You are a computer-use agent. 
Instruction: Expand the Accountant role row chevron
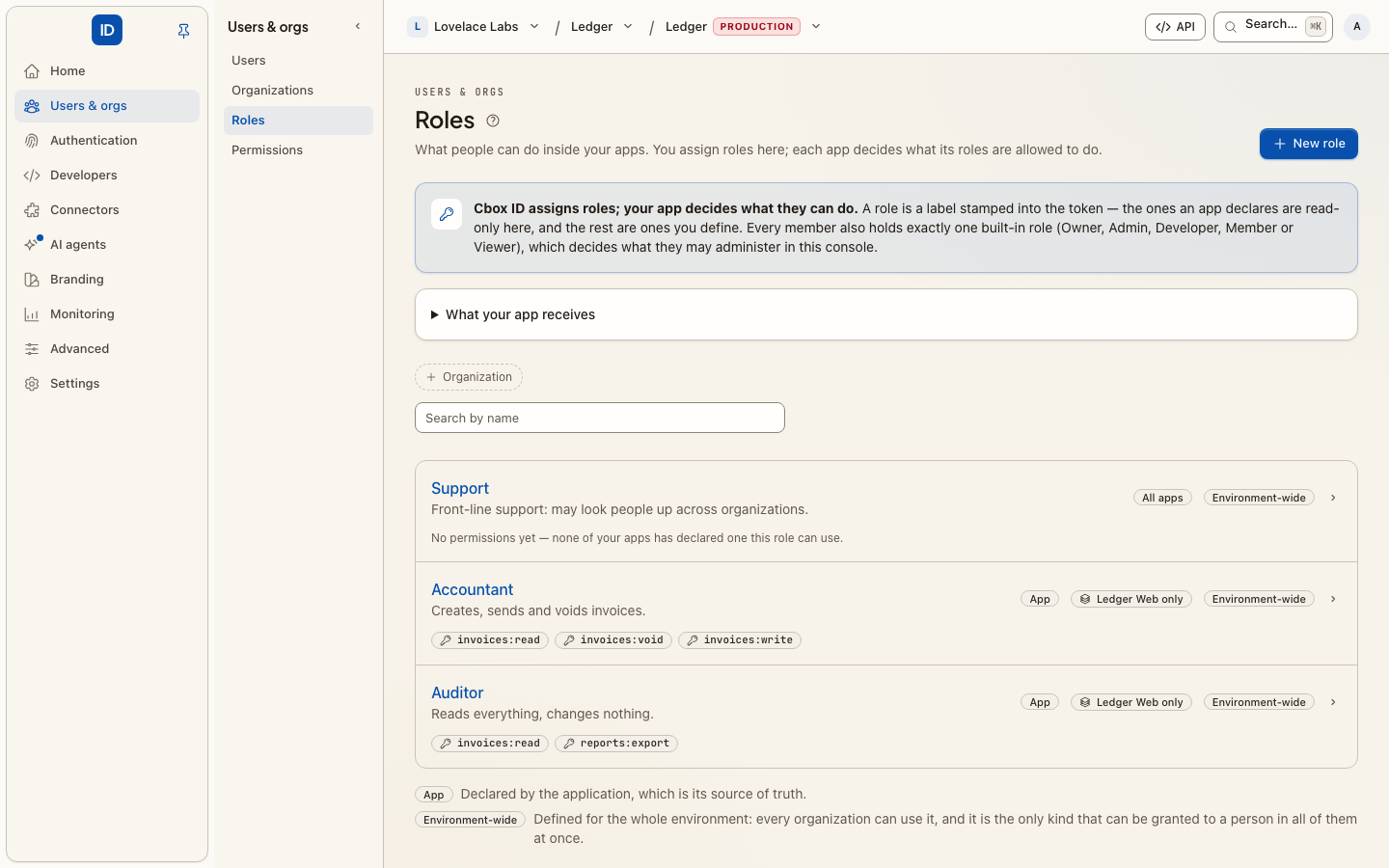point(1333,600)
